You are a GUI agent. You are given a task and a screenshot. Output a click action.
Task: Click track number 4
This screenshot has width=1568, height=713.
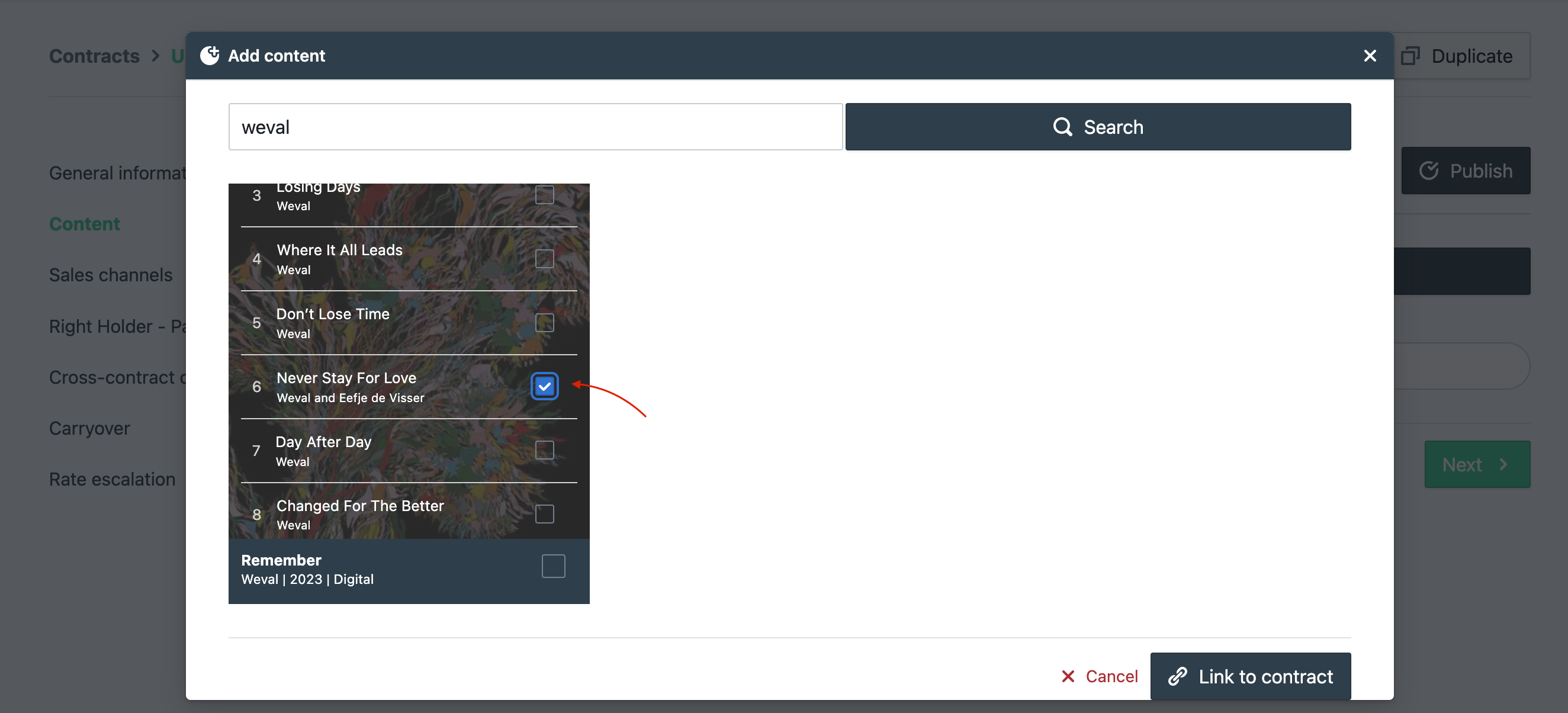click(x=256, y=259)
